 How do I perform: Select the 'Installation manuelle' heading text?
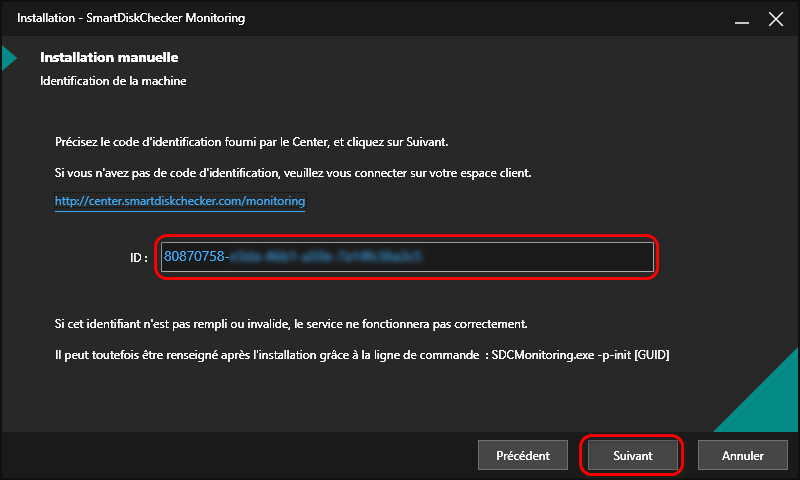[x=109, y=57]
